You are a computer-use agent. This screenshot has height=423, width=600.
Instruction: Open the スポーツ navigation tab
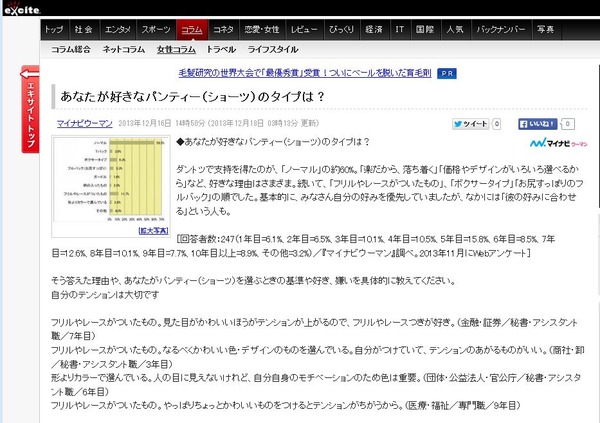[156, 29]
